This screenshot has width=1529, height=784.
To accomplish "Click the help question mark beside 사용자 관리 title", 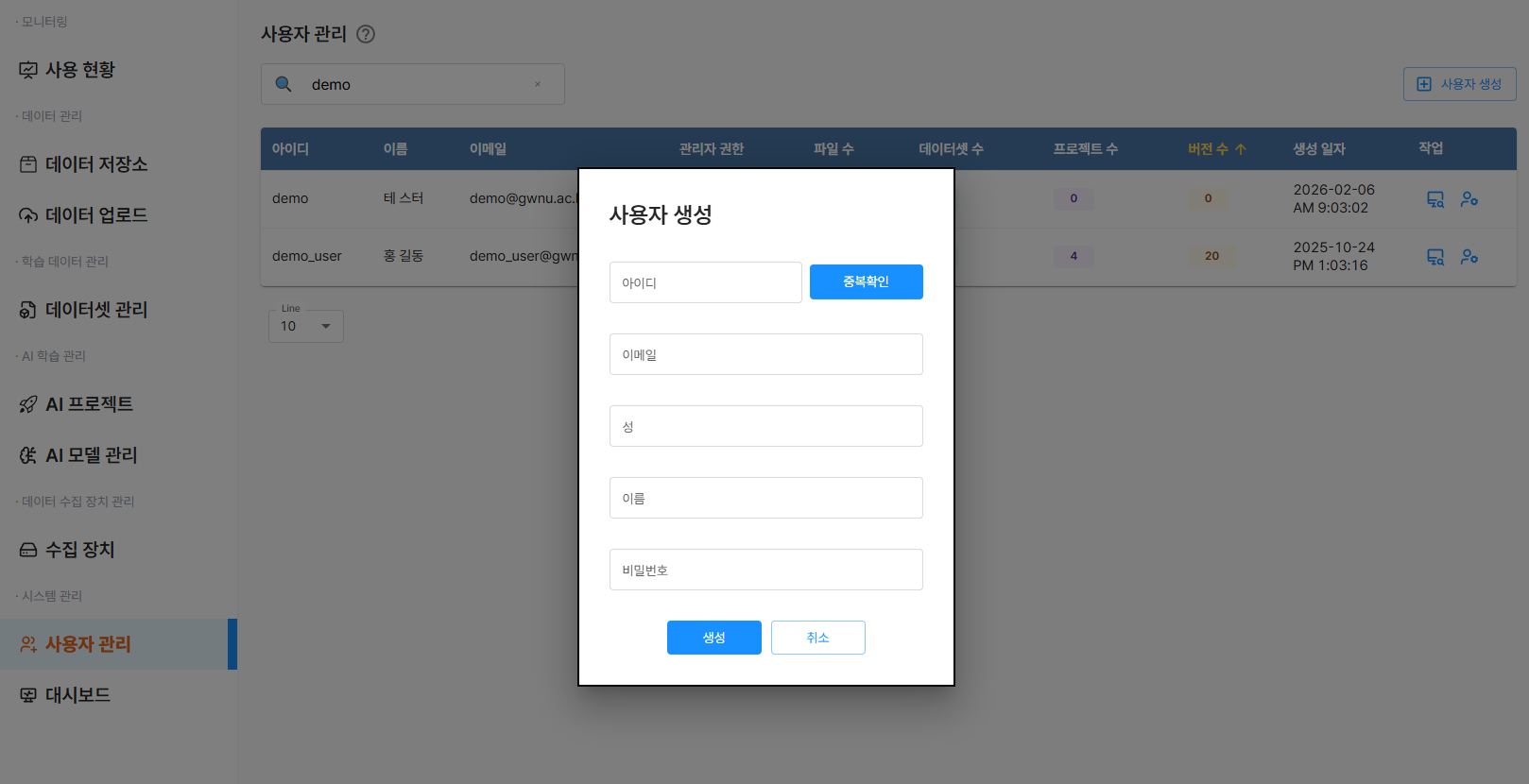I will point(366,34).
